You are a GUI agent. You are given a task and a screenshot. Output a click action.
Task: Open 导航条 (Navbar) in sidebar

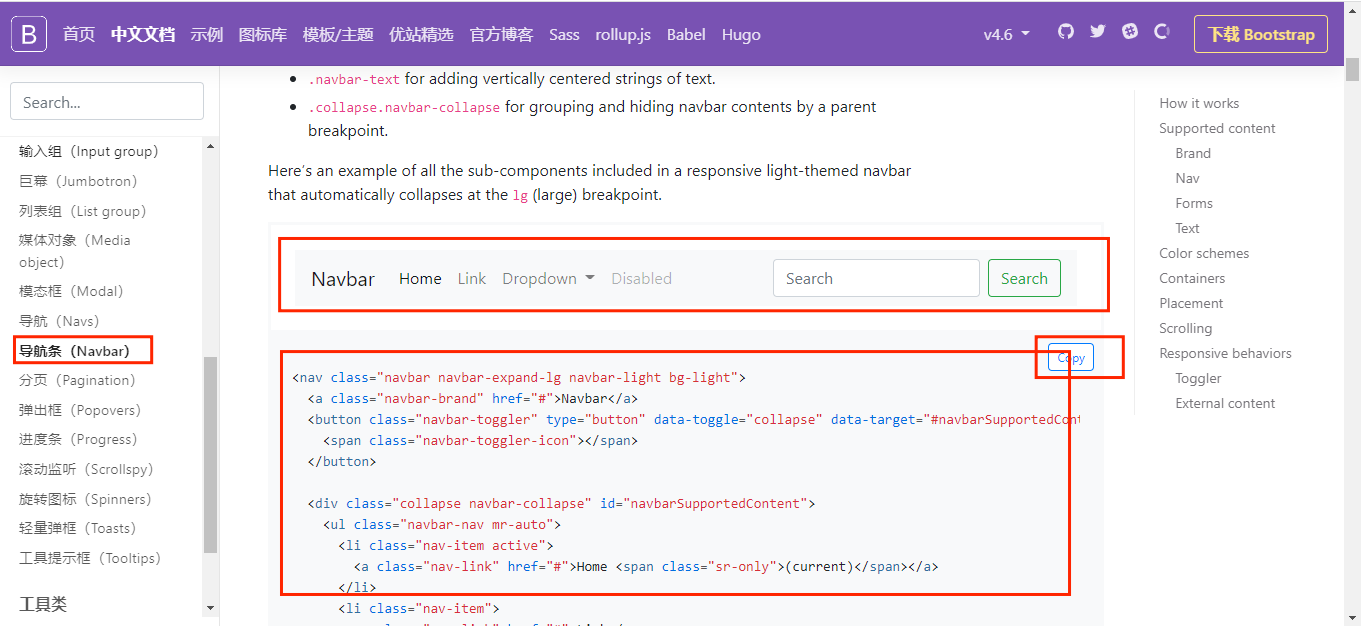click(x=75, y=351)
